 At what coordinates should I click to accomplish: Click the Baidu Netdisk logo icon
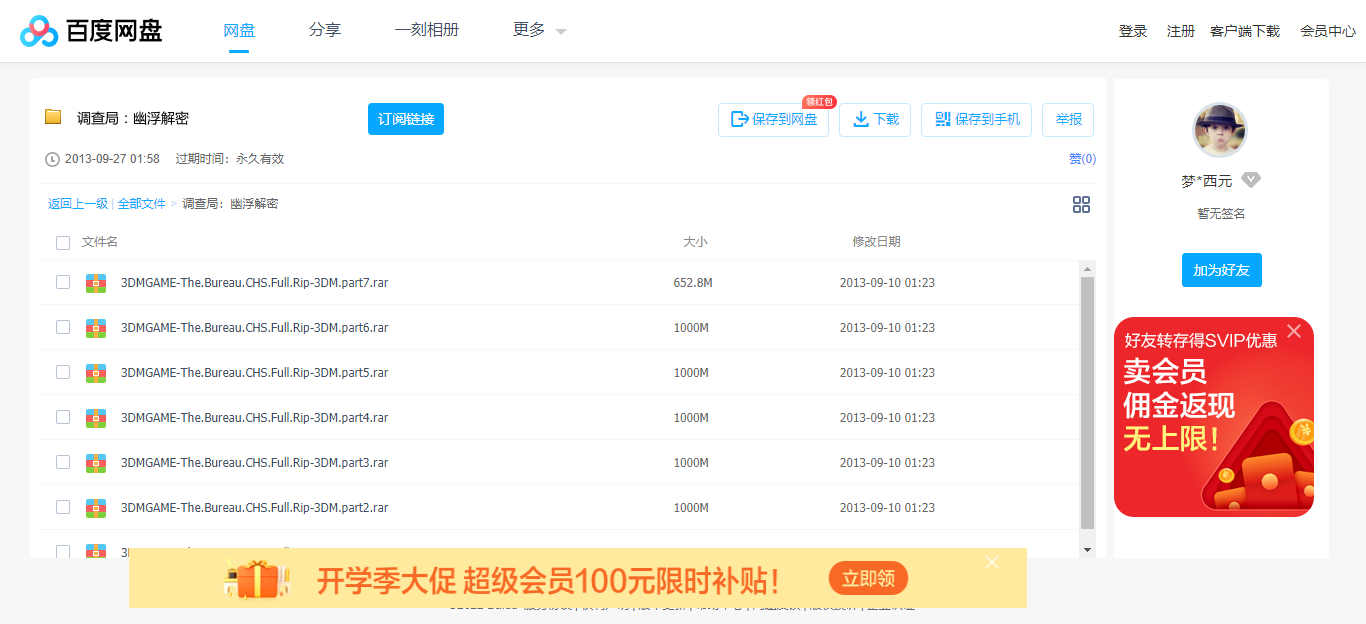(x=38, y=29)
